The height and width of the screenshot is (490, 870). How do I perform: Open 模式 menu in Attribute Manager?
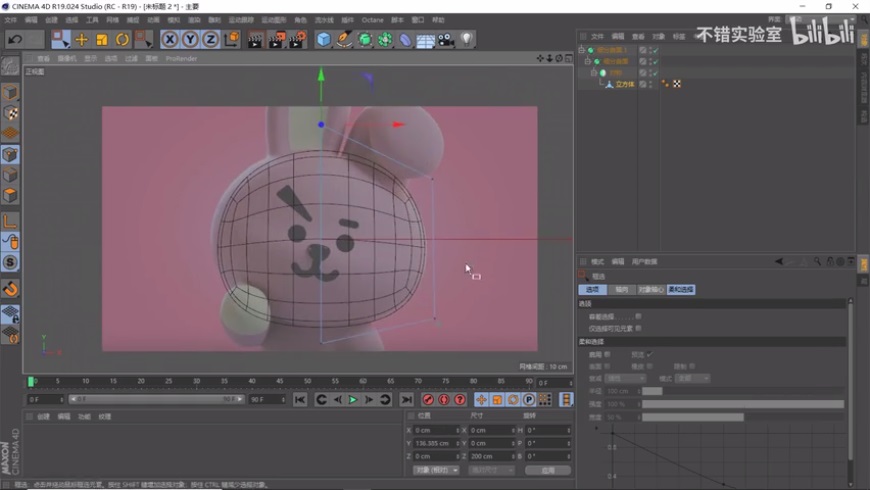(597, 261)
